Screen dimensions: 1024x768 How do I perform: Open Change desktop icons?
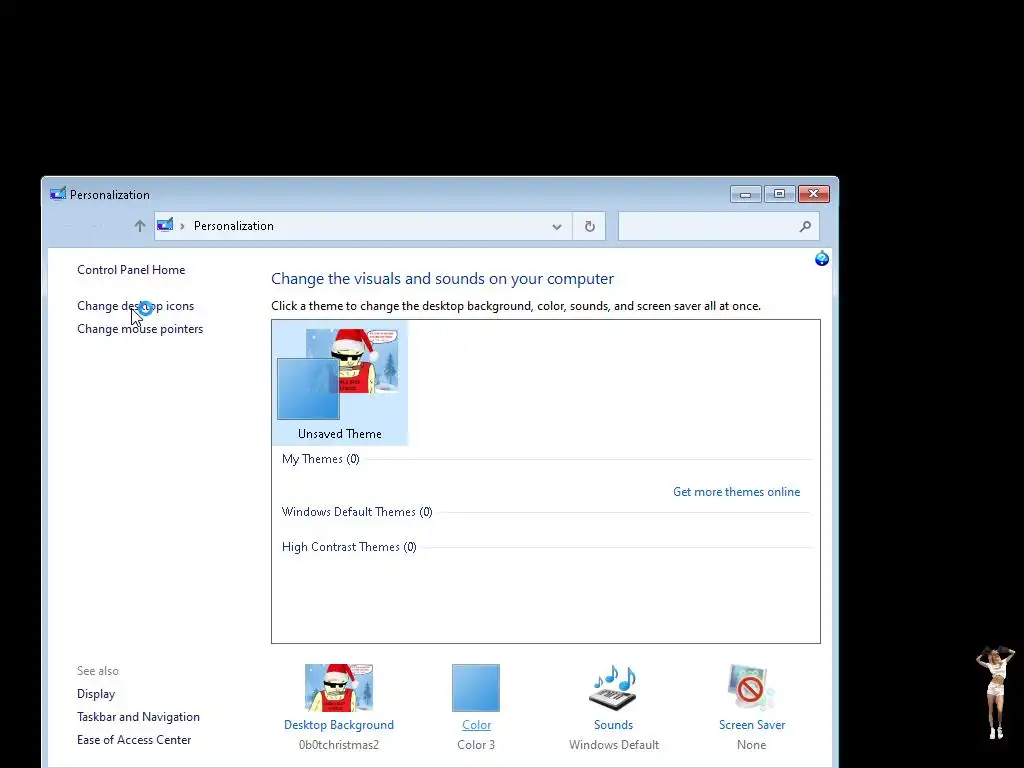tap(136, 306)
